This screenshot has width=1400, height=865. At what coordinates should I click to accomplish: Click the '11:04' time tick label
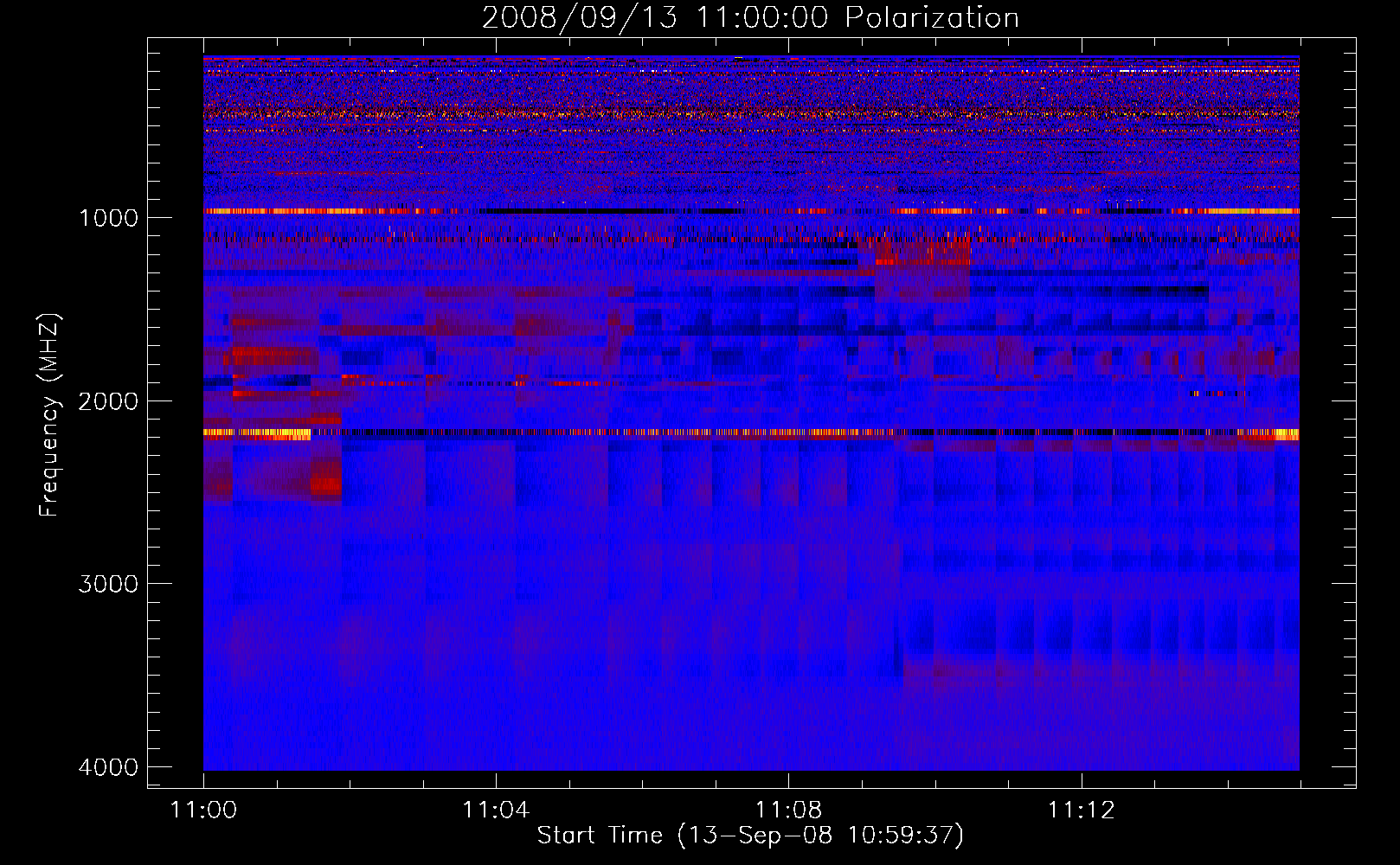[496, 811]
